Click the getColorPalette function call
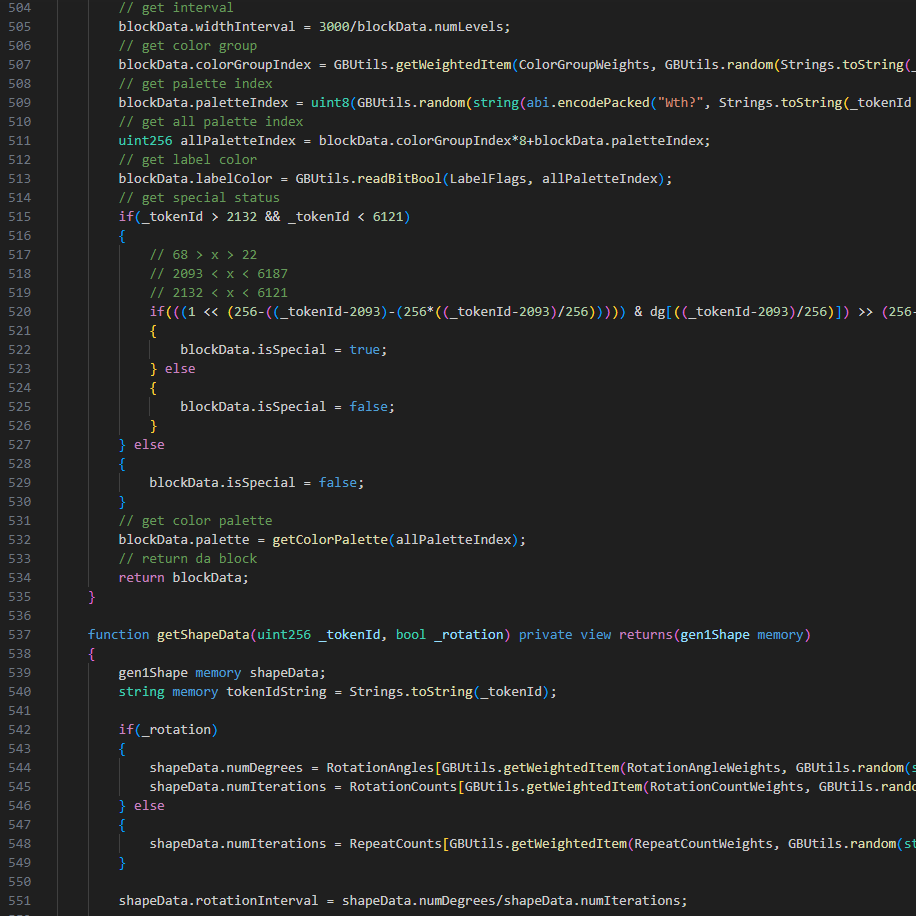 (x=330, y=540)
